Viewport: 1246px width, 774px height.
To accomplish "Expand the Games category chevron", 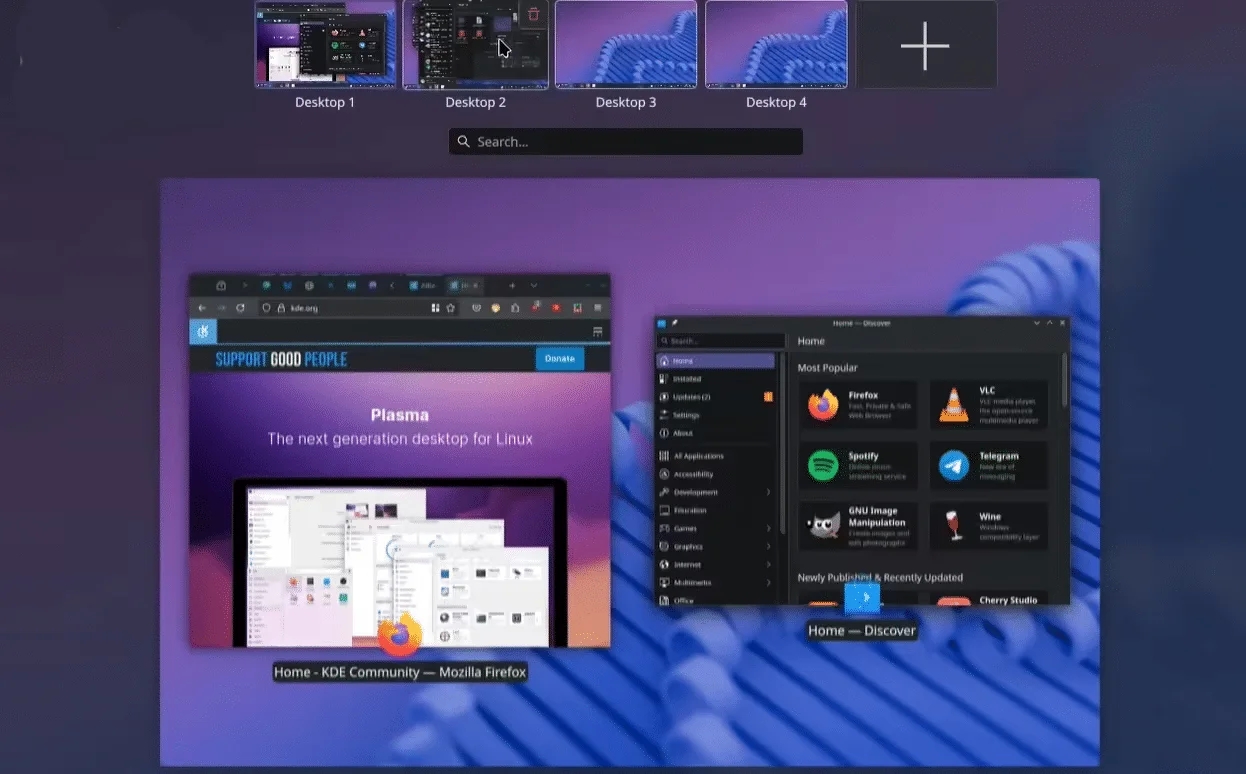I will [768, 528].
